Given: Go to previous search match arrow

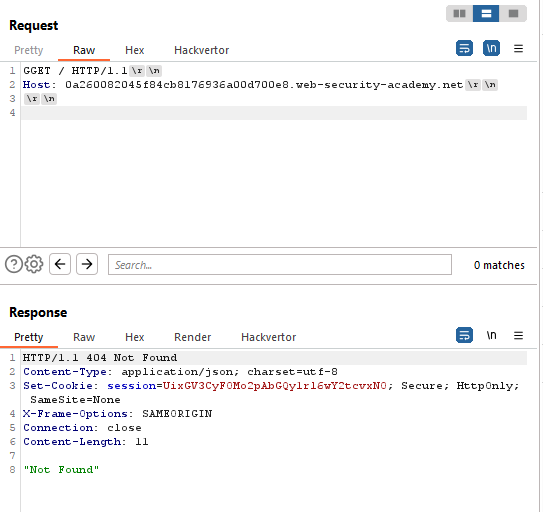Looking at the screenshot, I should pos(60,264).
